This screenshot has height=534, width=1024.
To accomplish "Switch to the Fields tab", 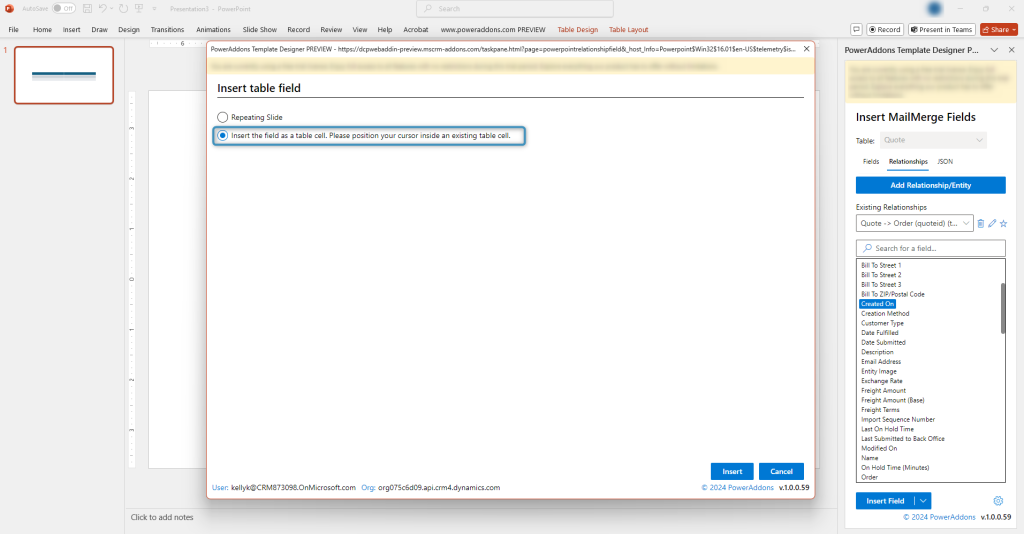I will (871, 161).
